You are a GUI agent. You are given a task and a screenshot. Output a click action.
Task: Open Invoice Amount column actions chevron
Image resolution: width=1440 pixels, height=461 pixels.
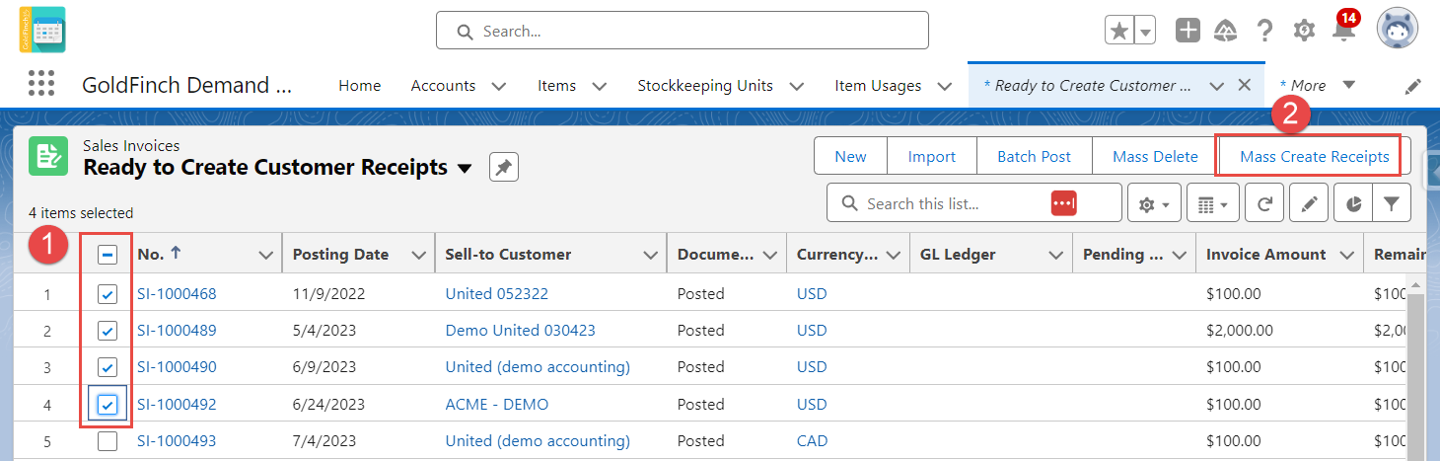pyautogui.click(x=1346, y=255)
